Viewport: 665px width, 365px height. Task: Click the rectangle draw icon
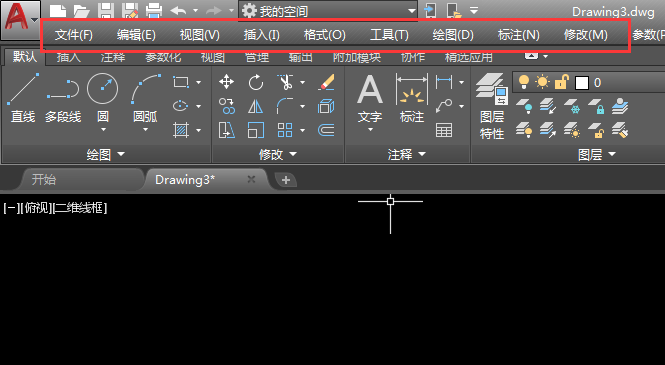pyautogui.click(x=181, y=82)
